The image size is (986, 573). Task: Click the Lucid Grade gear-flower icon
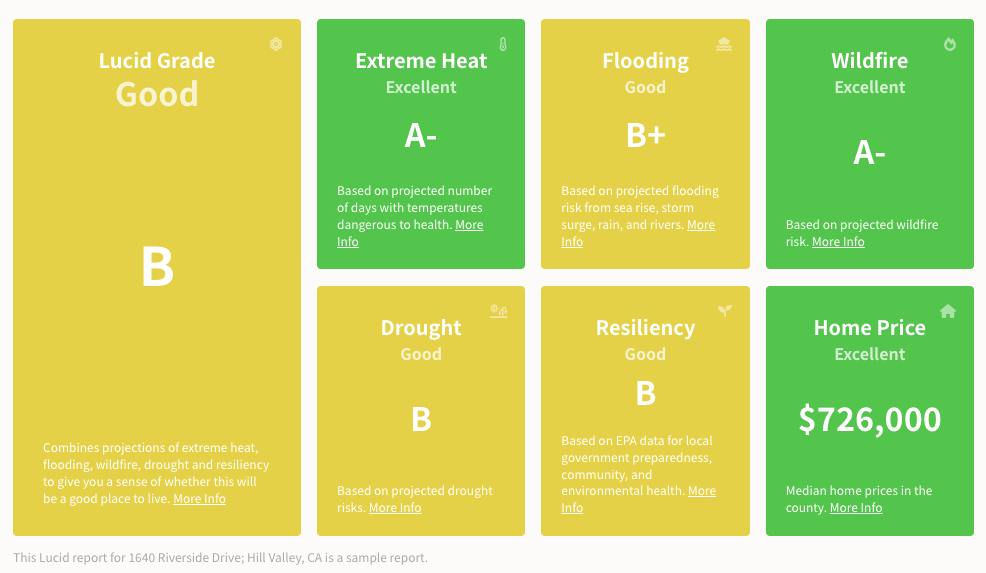pos(276,44)
